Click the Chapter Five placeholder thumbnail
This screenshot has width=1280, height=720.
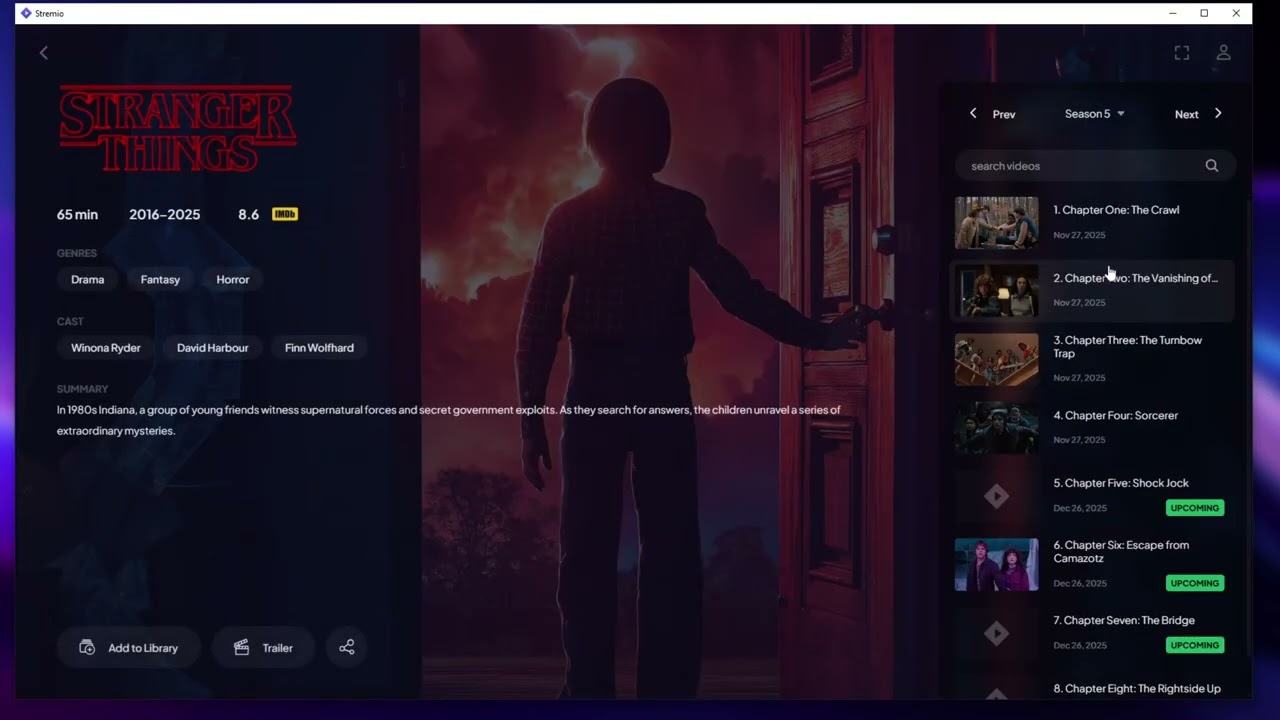[x=997, y=496]
